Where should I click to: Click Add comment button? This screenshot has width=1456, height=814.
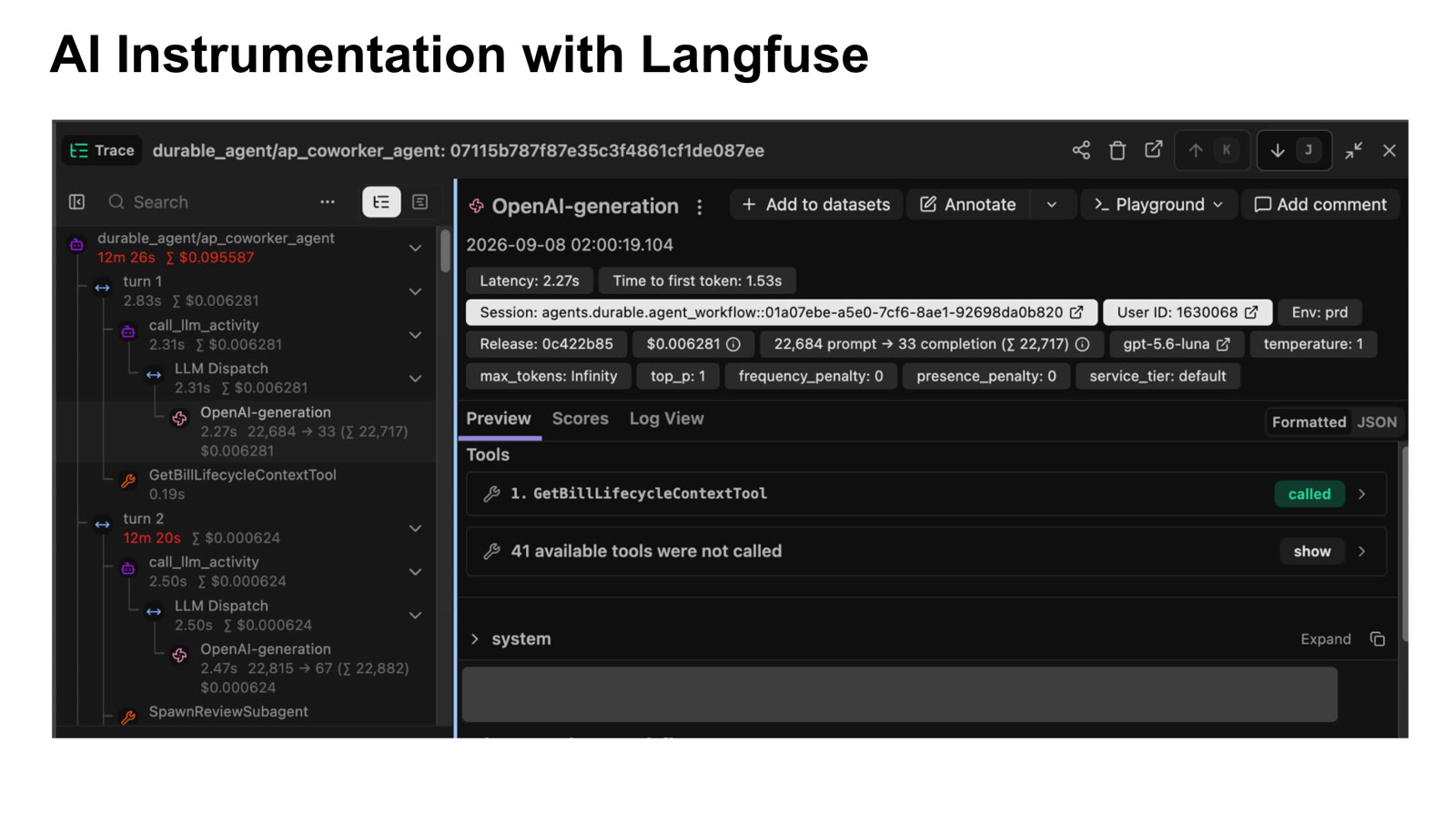(1320, 205)
